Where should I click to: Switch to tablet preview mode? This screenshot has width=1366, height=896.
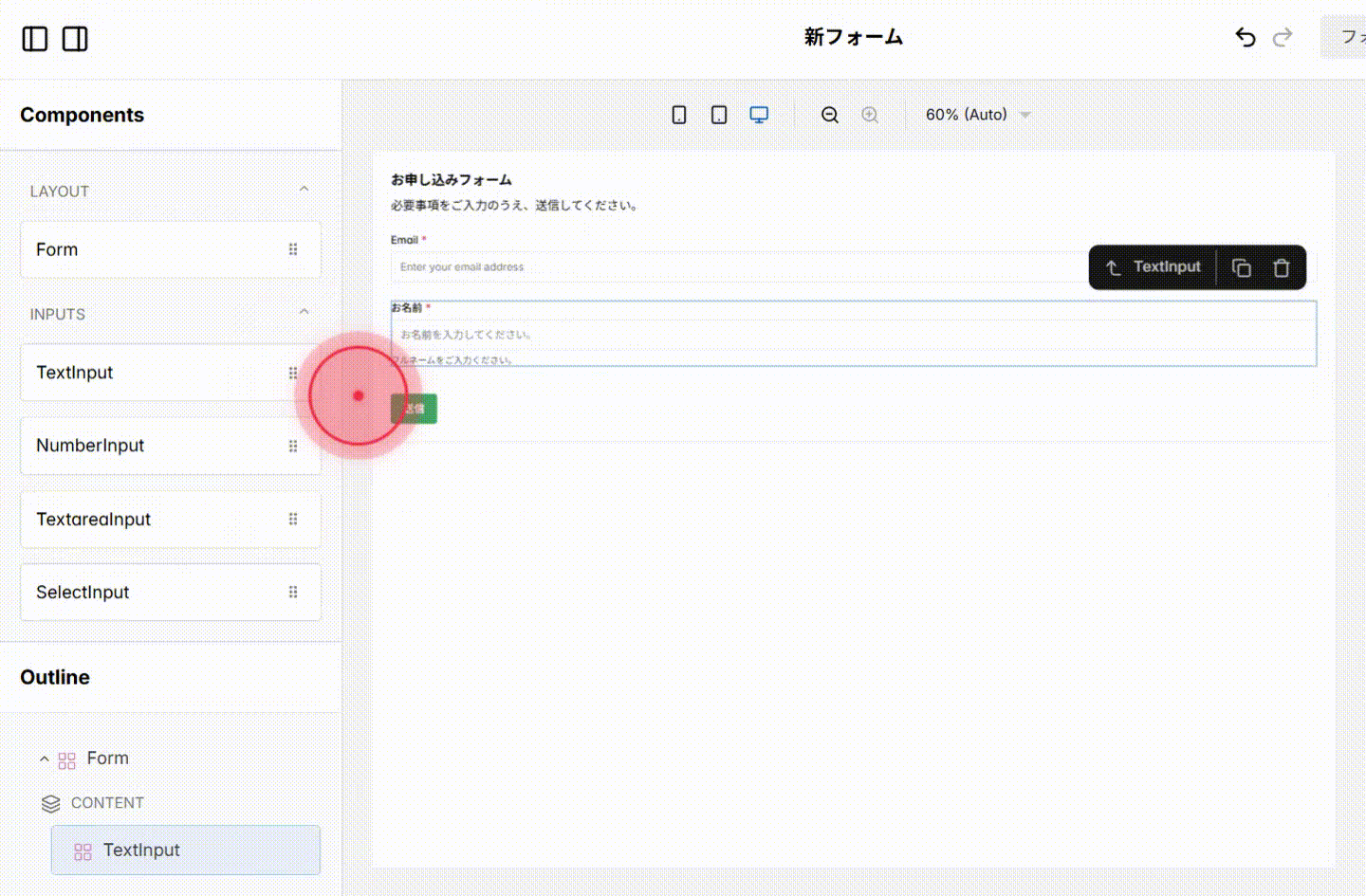tap(718, 114)
